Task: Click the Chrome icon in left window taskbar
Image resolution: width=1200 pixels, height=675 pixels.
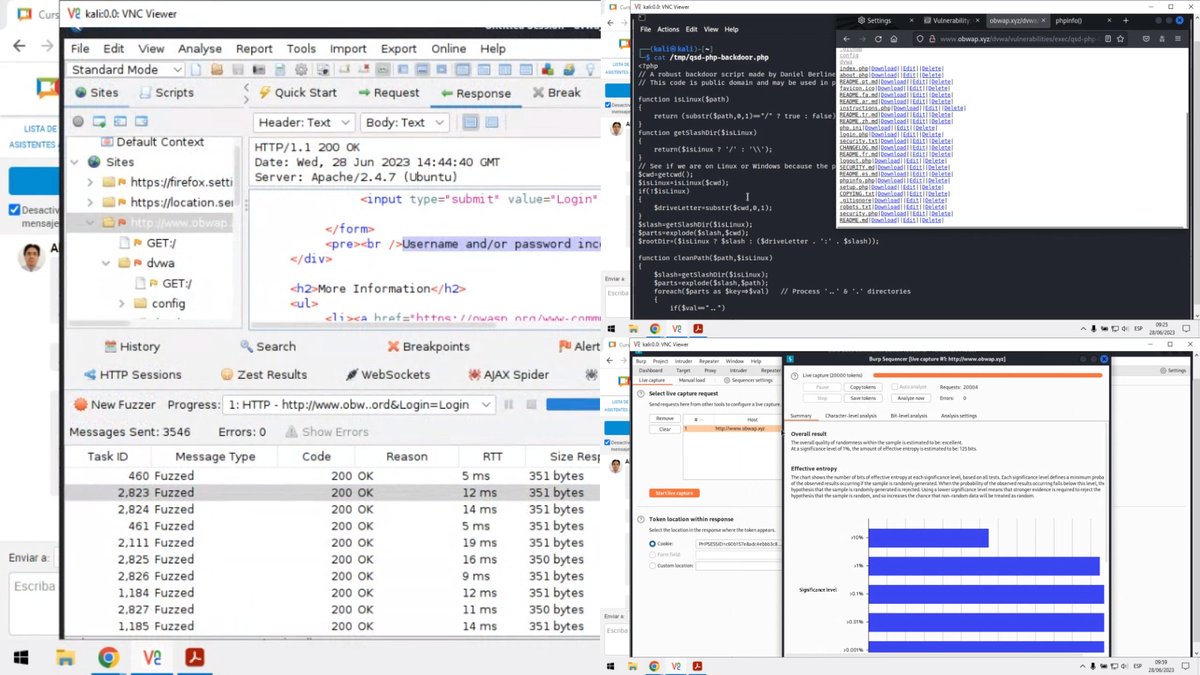Action: coord(108,657)
